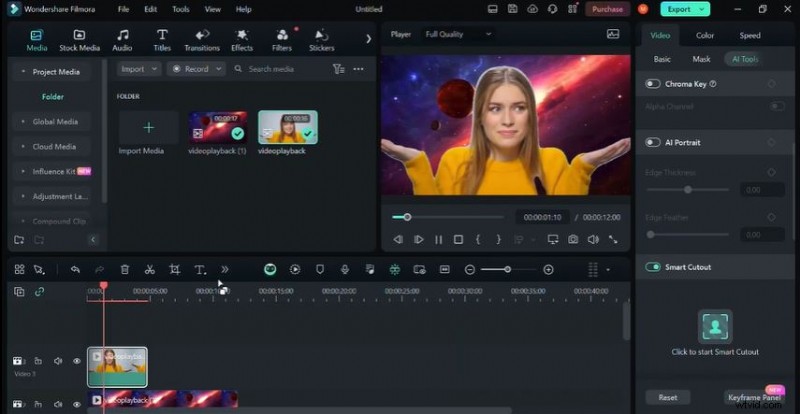The width and height of the screenshot is (800, 414).
Task: Enable the Chroma Key toggle
Action: pyautogui.click(x=653, y=84)
